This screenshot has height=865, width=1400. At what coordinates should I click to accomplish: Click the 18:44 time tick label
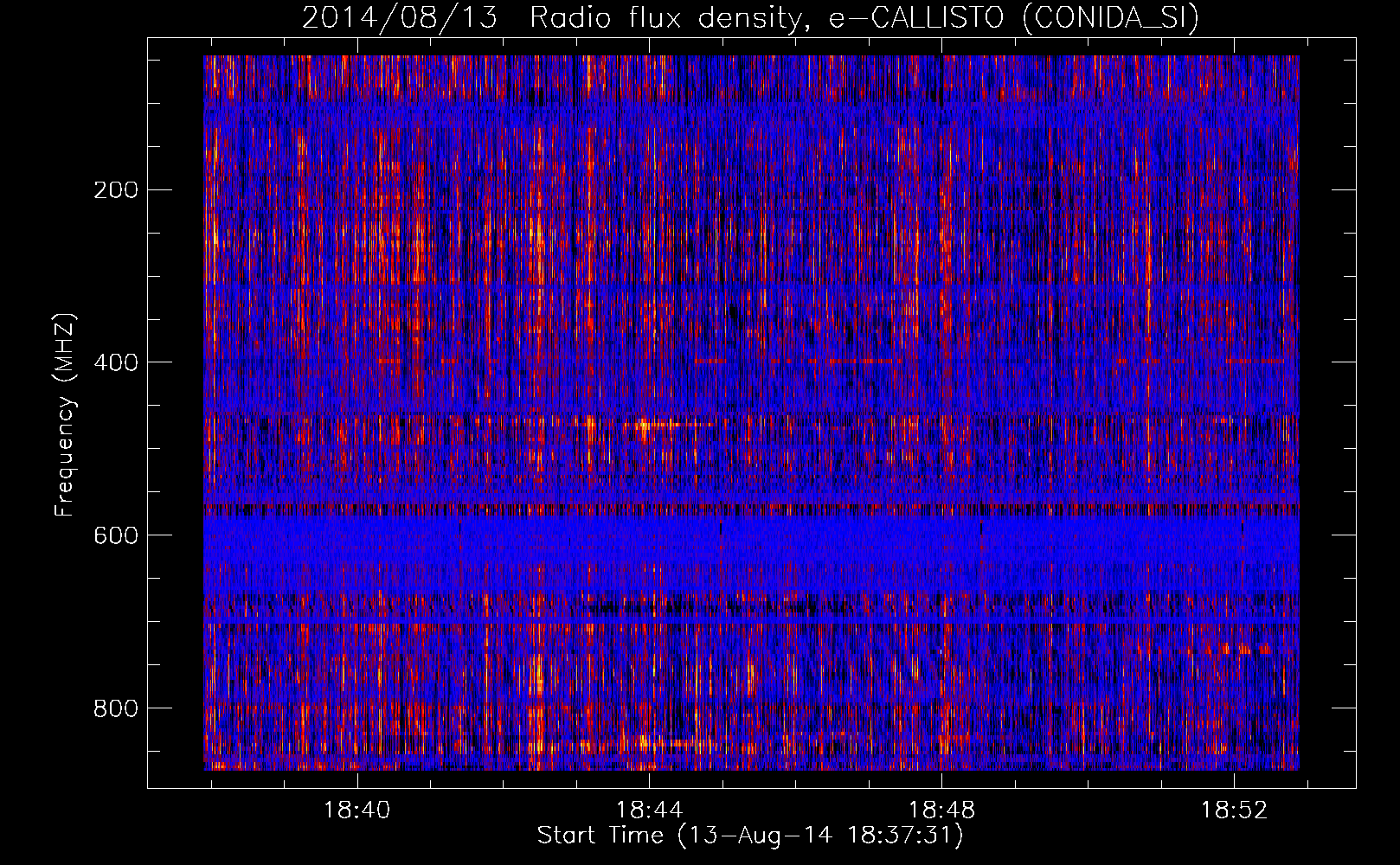[x=649, y=810]
